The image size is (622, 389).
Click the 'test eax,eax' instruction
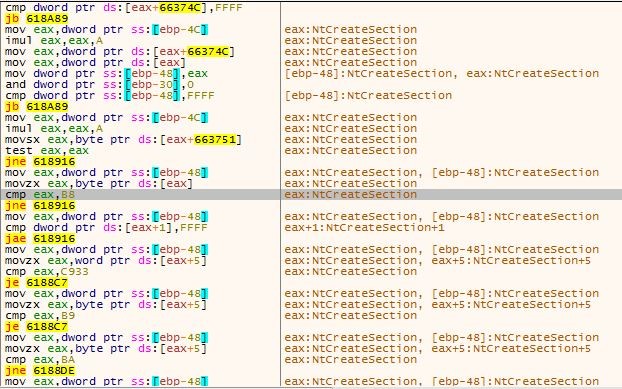coord(47,151)
